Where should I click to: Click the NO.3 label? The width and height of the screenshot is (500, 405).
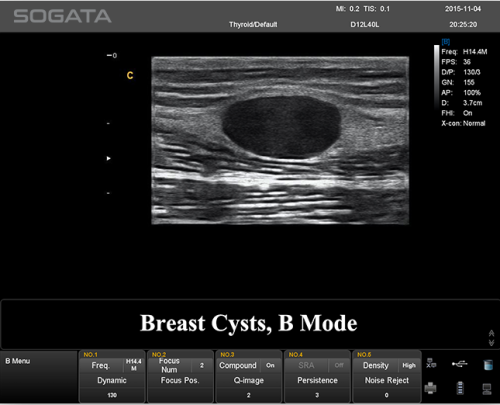click(x=227, y=355)
